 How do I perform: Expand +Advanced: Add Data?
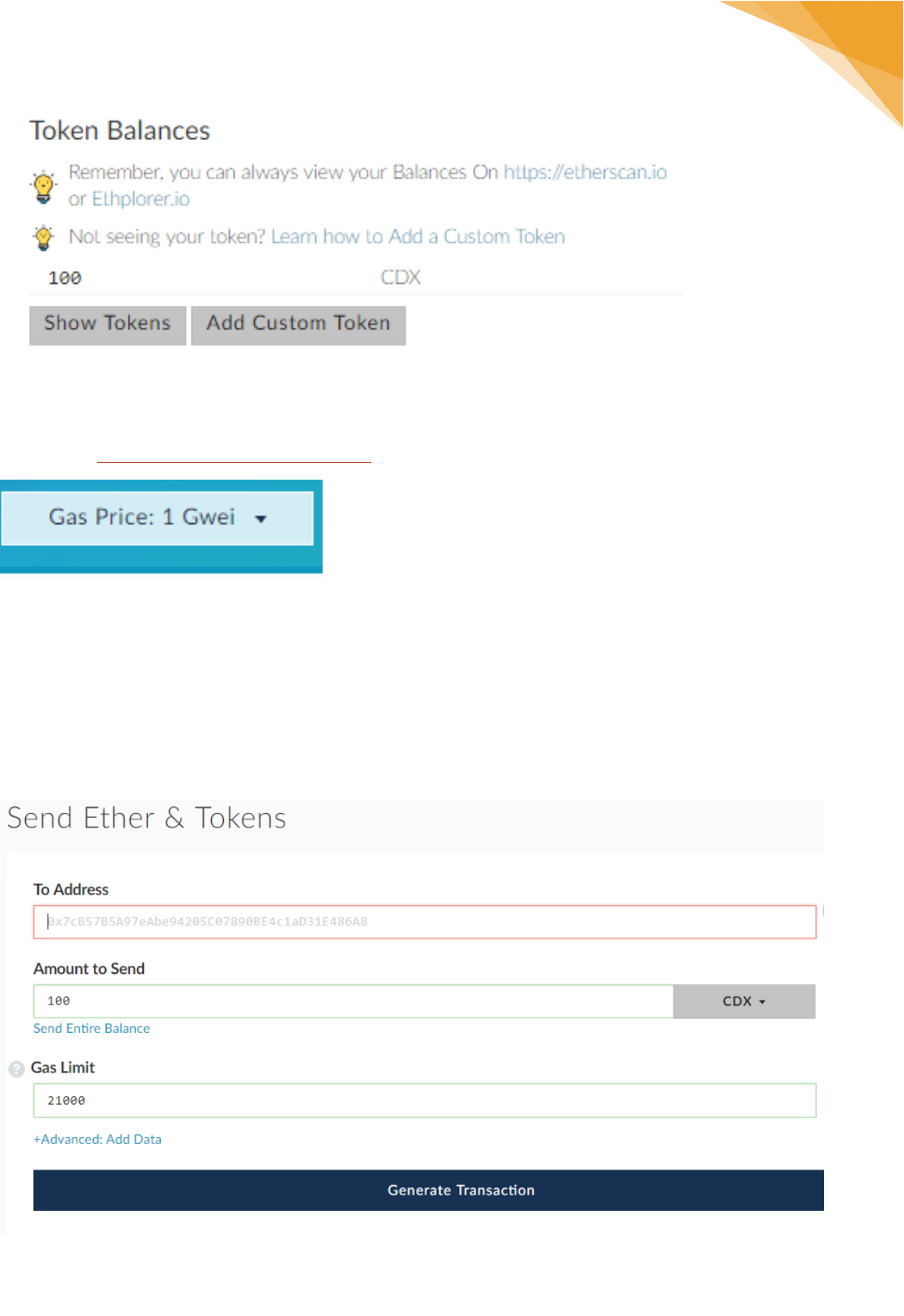97,1139
